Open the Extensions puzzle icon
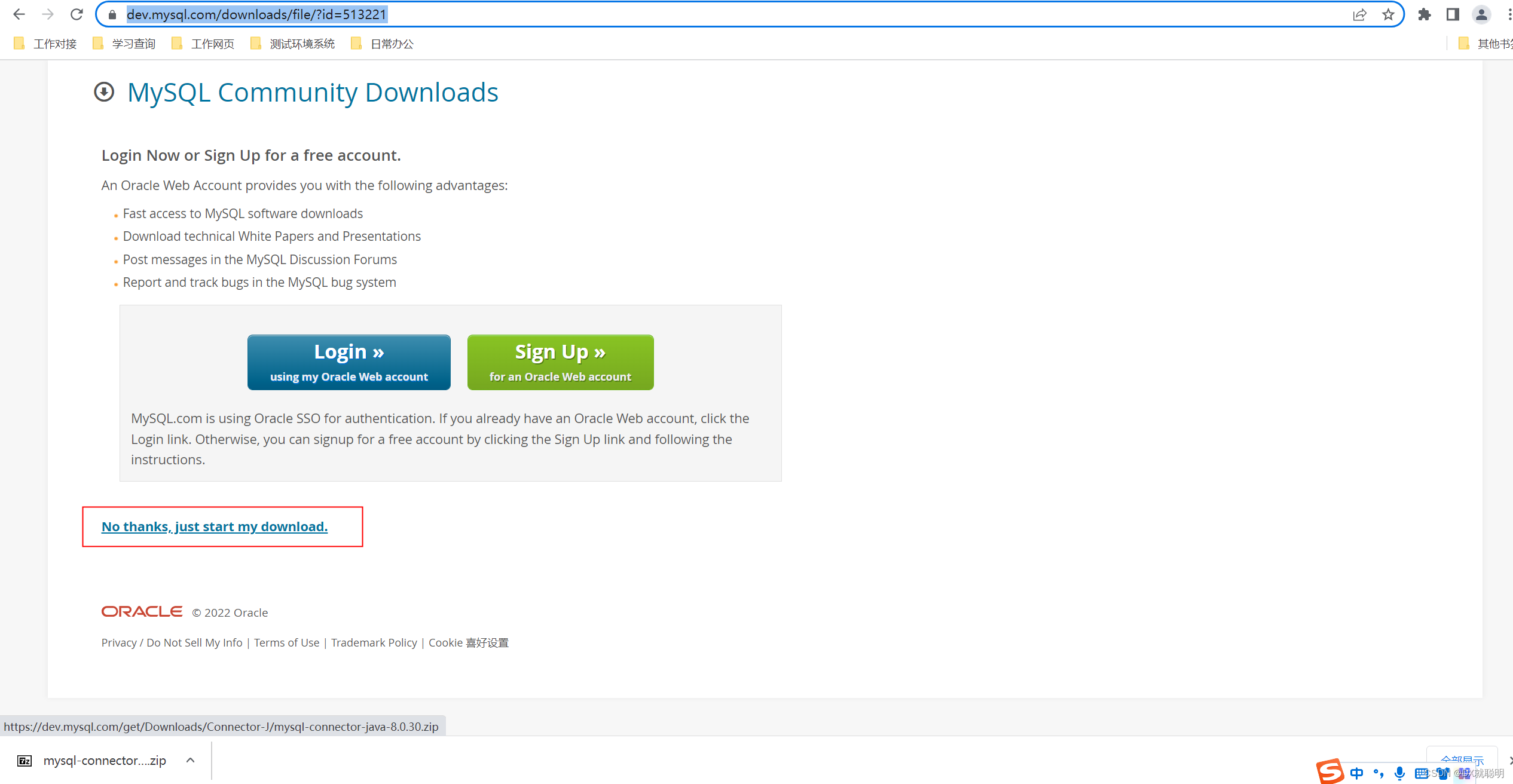The width and height of the screenshot is (1513, 784). click(x=1425, y=14)
